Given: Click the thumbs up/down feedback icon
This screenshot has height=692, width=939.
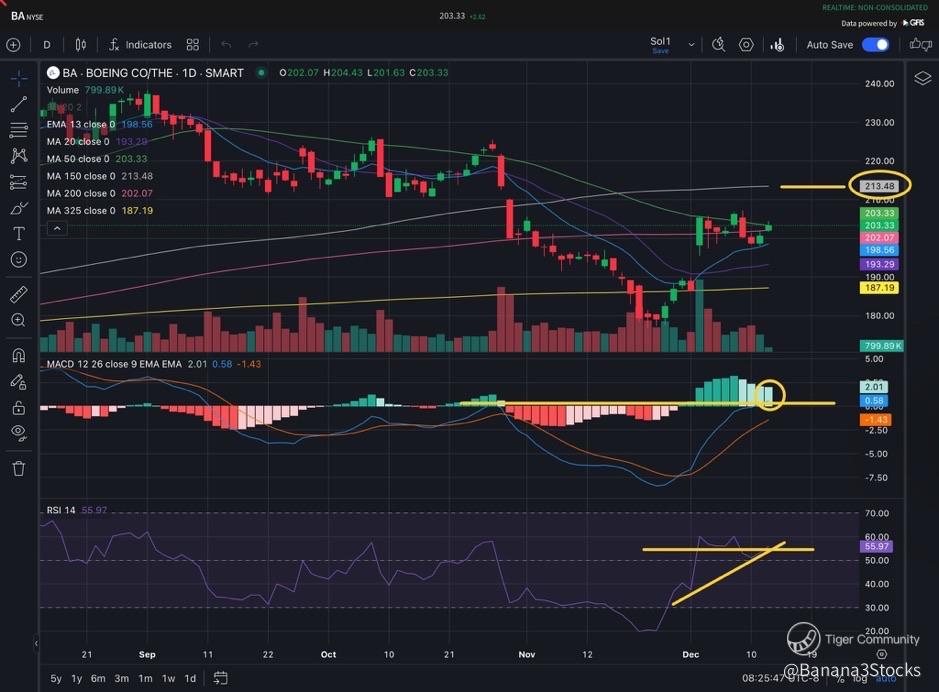Looking at the screenshot, I should pos(921,44).
